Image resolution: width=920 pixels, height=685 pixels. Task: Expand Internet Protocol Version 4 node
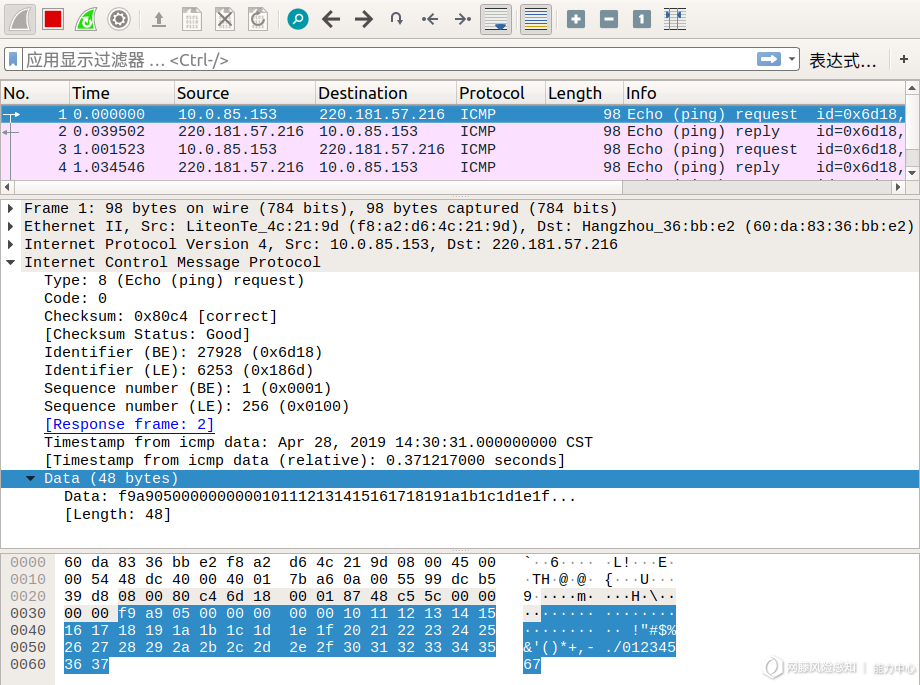coord(11,244)
